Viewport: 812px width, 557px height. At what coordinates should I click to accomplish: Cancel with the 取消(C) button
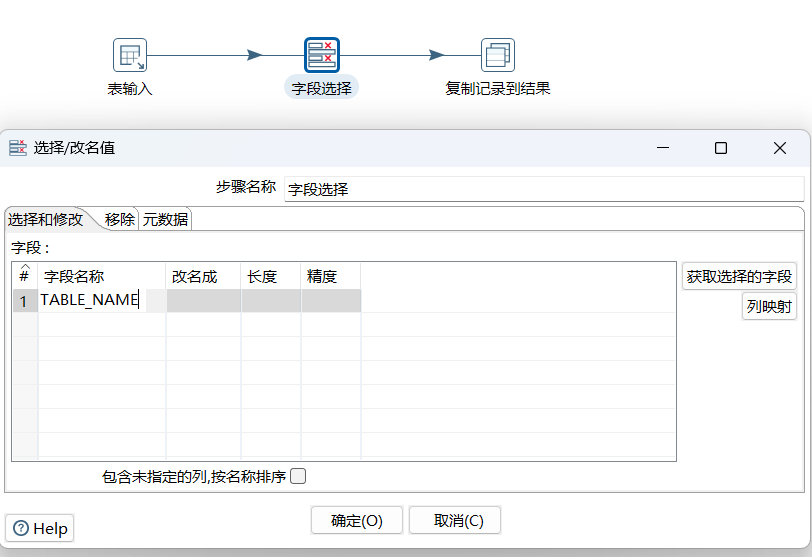(x=455, y=520)
